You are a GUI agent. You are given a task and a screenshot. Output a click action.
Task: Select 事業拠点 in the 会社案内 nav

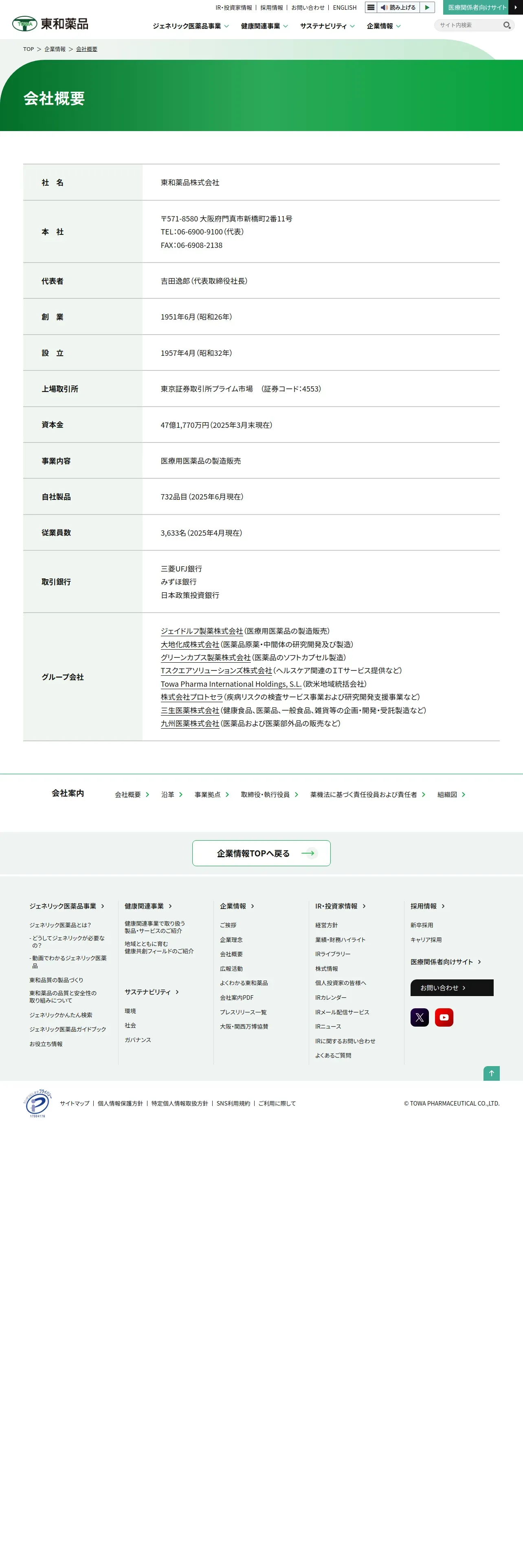pyautogui.click(x=212, y=795)
